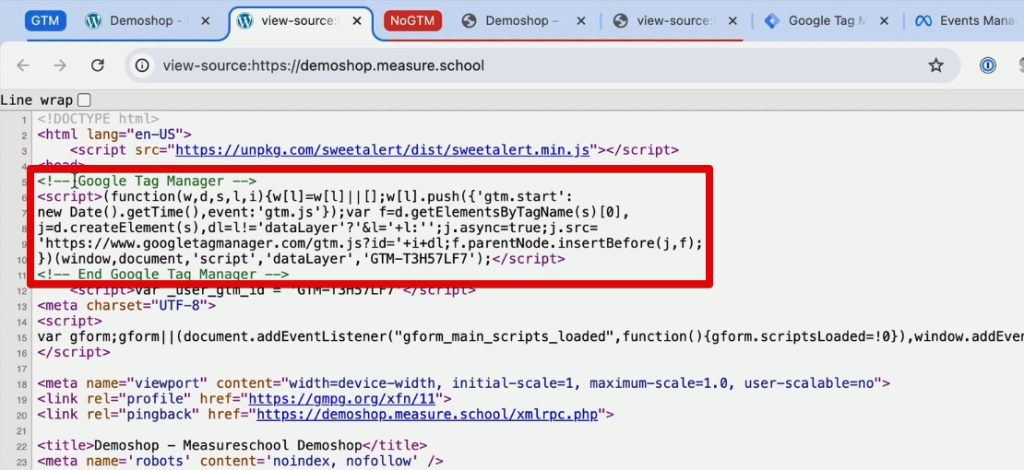Screen dimensions: 1024x470
Task: Open the Google Tag Manager tab
Action: pos(827,21)
